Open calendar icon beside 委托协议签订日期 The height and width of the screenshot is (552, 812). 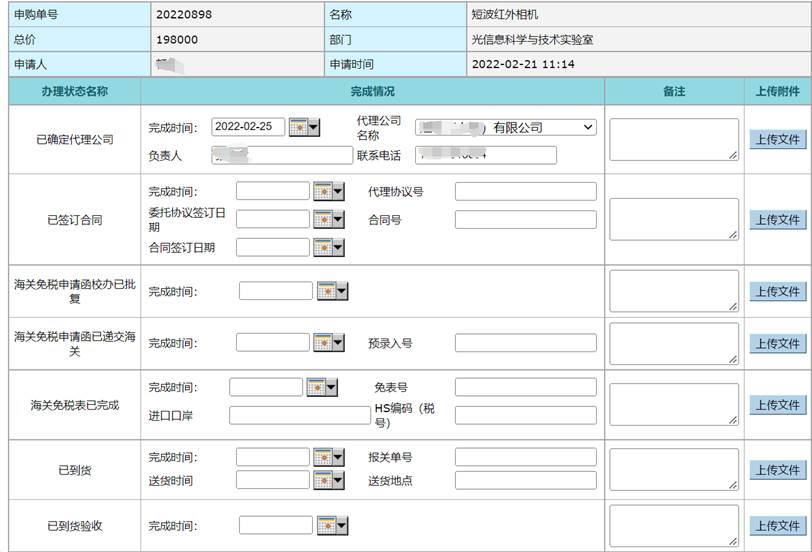pyautogui.click(x=329, y=219)
